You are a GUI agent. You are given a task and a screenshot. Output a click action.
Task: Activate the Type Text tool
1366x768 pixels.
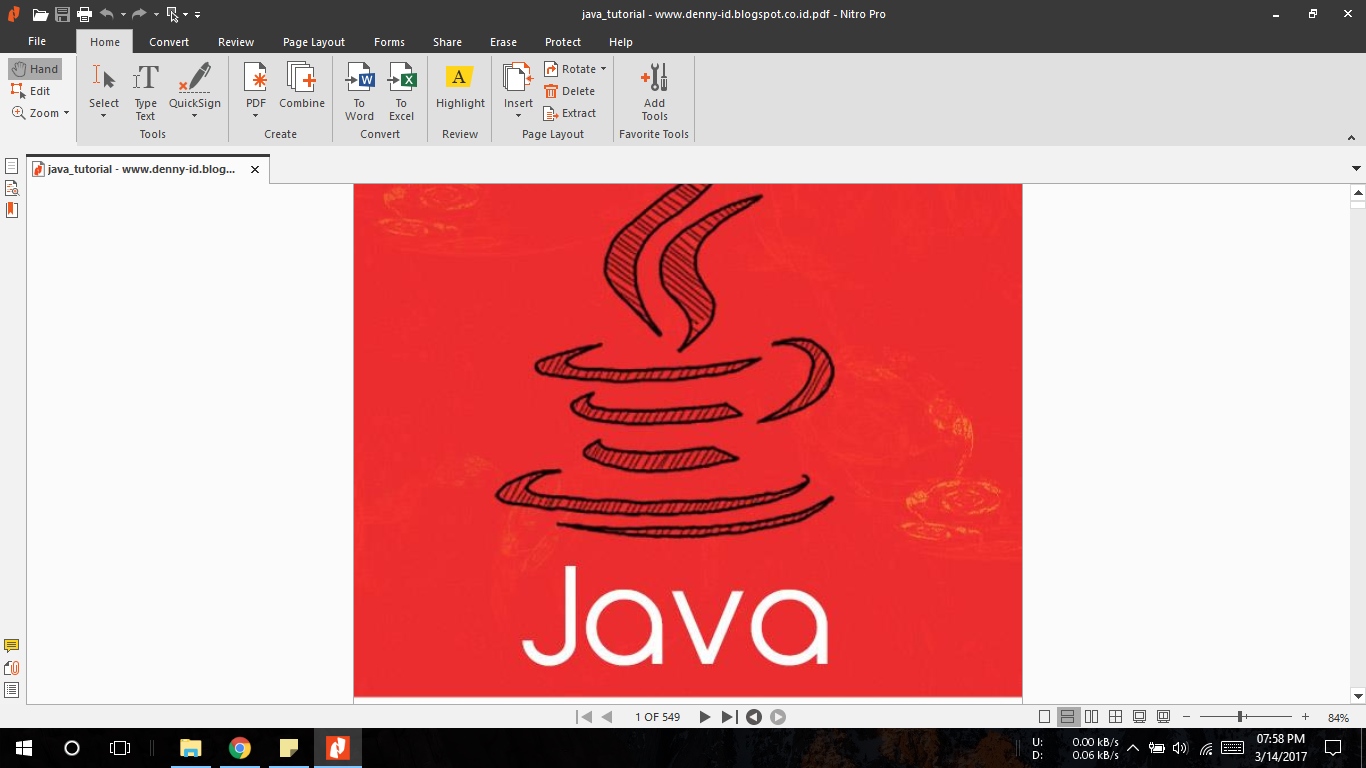pyautogui.click(x=146, y=91)
